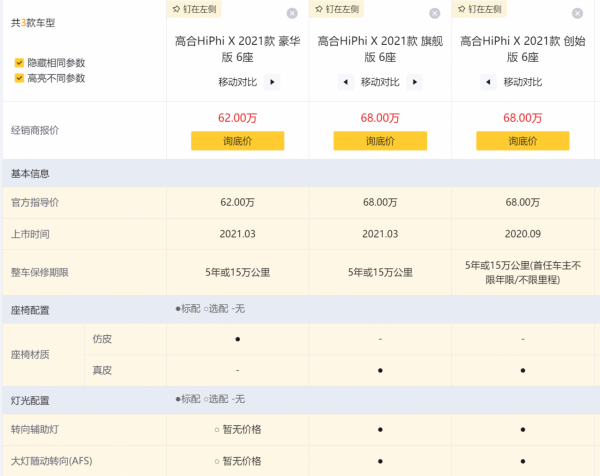Click the 座椅材质 row label

pyautogui.click(x=30, y=355)
